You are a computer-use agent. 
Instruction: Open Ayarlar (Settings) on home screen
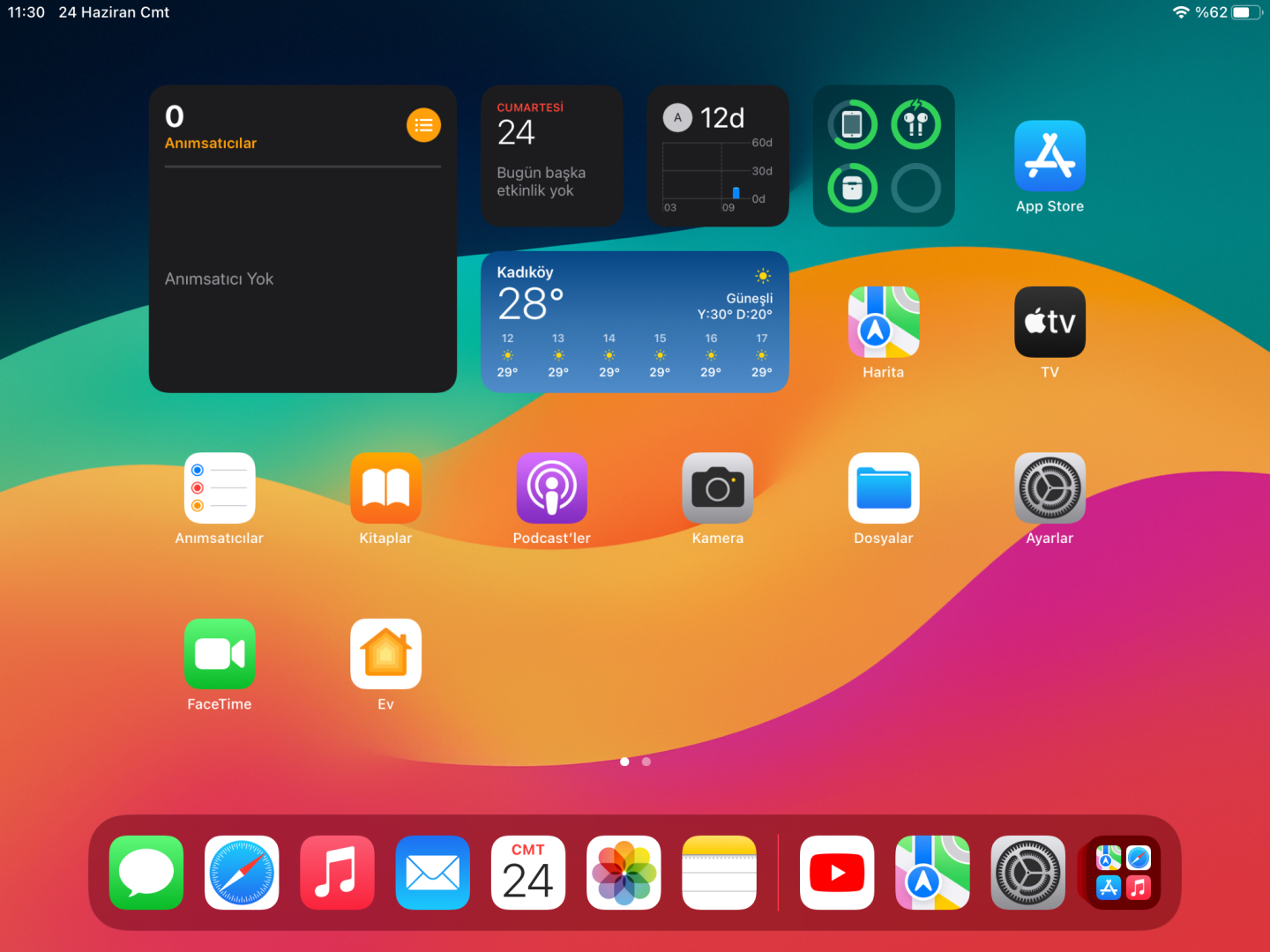pyautogui.click(x=1050, y=487)
